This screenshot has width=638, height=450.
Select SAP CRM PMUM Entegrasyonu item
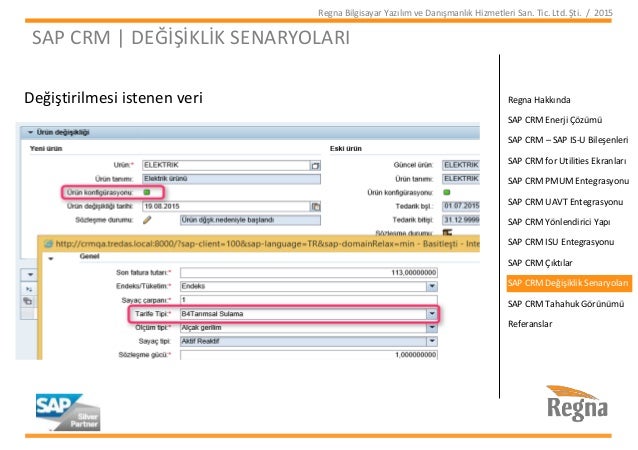click(x=568, y=181)
